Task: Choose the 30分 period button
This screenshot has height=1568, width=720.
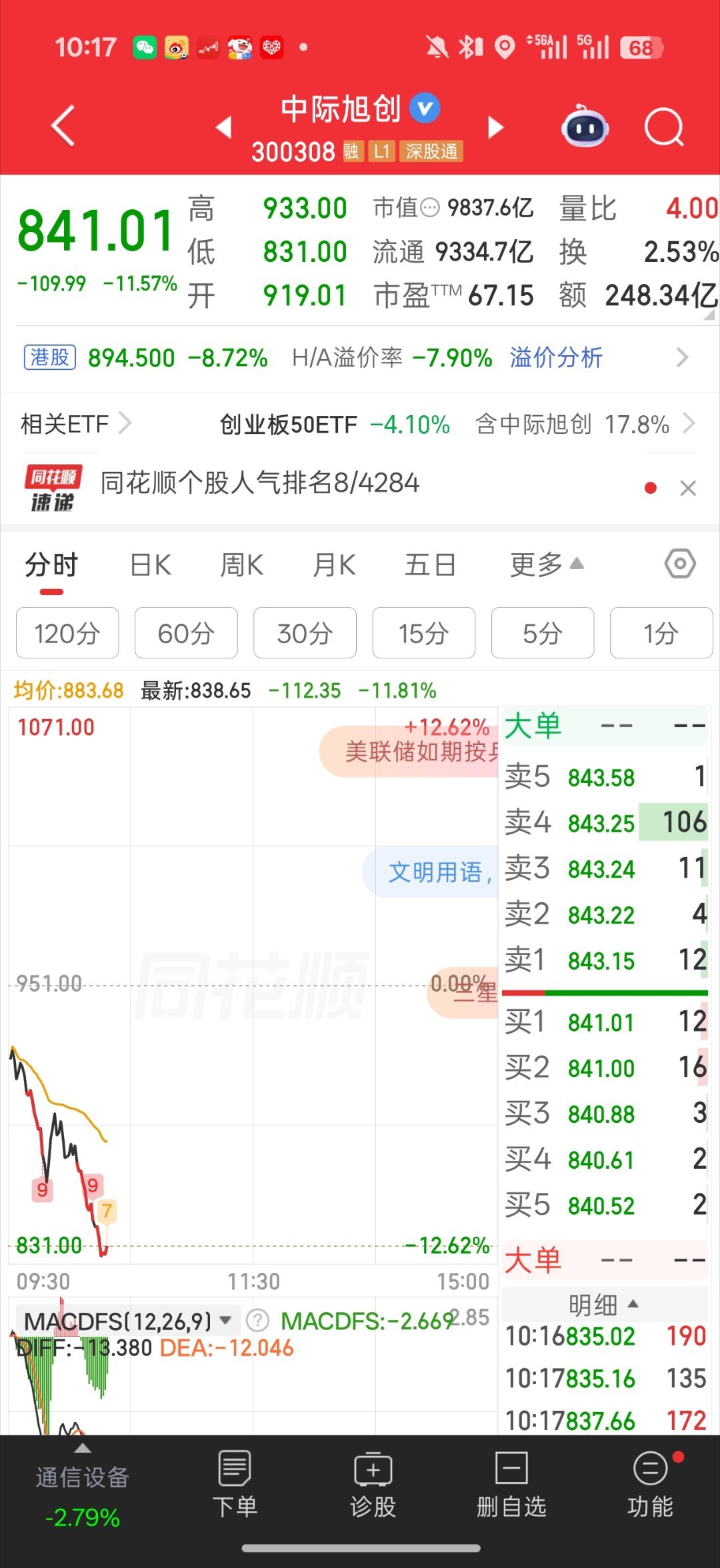Action: tap(305, 632)
